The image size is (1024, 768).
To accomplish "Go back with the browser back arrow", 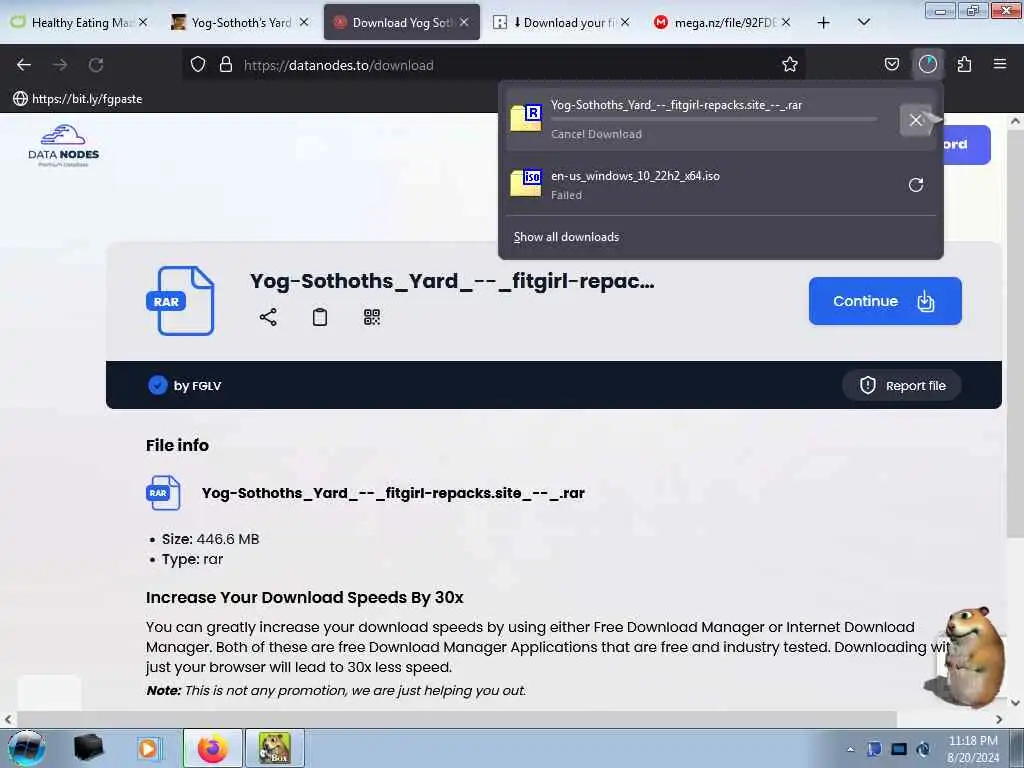I will click(x=24, y=65).
